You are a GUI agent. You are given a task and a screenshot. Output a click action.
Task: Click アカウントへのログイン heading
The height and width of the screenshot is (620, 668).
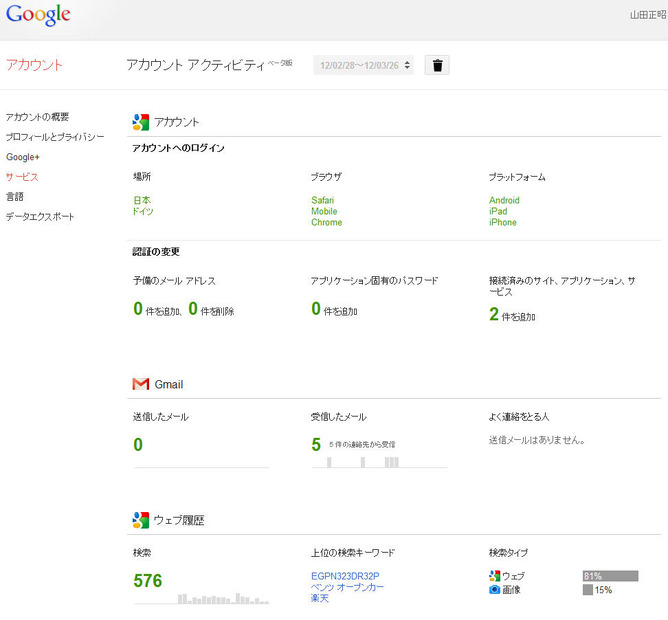pyautogui.click(x=178, y=148)
